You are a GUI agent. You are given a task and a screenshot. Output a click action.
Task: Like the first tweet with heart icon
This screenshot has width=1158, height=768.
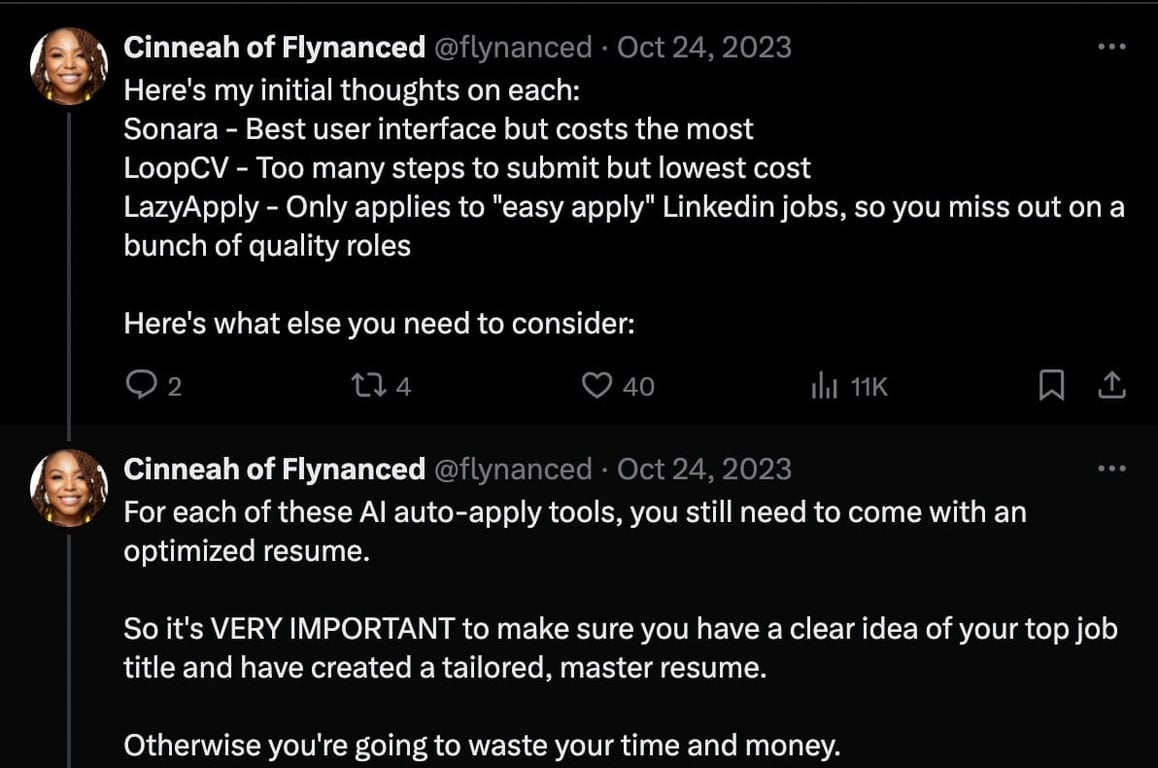coord(596,385)
